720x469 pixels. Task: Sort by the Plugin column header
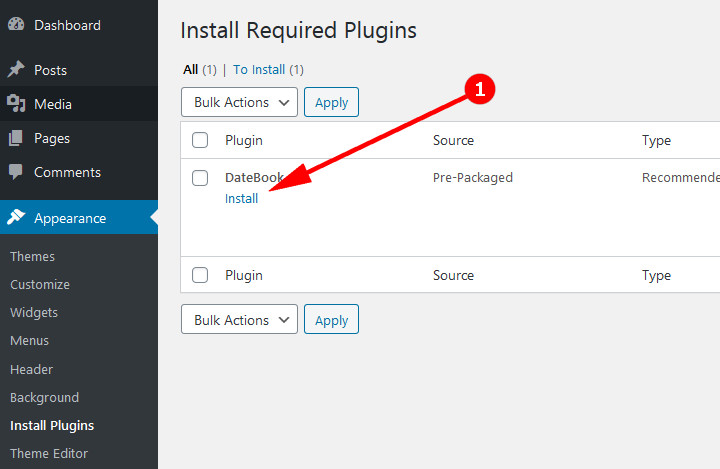244,141
